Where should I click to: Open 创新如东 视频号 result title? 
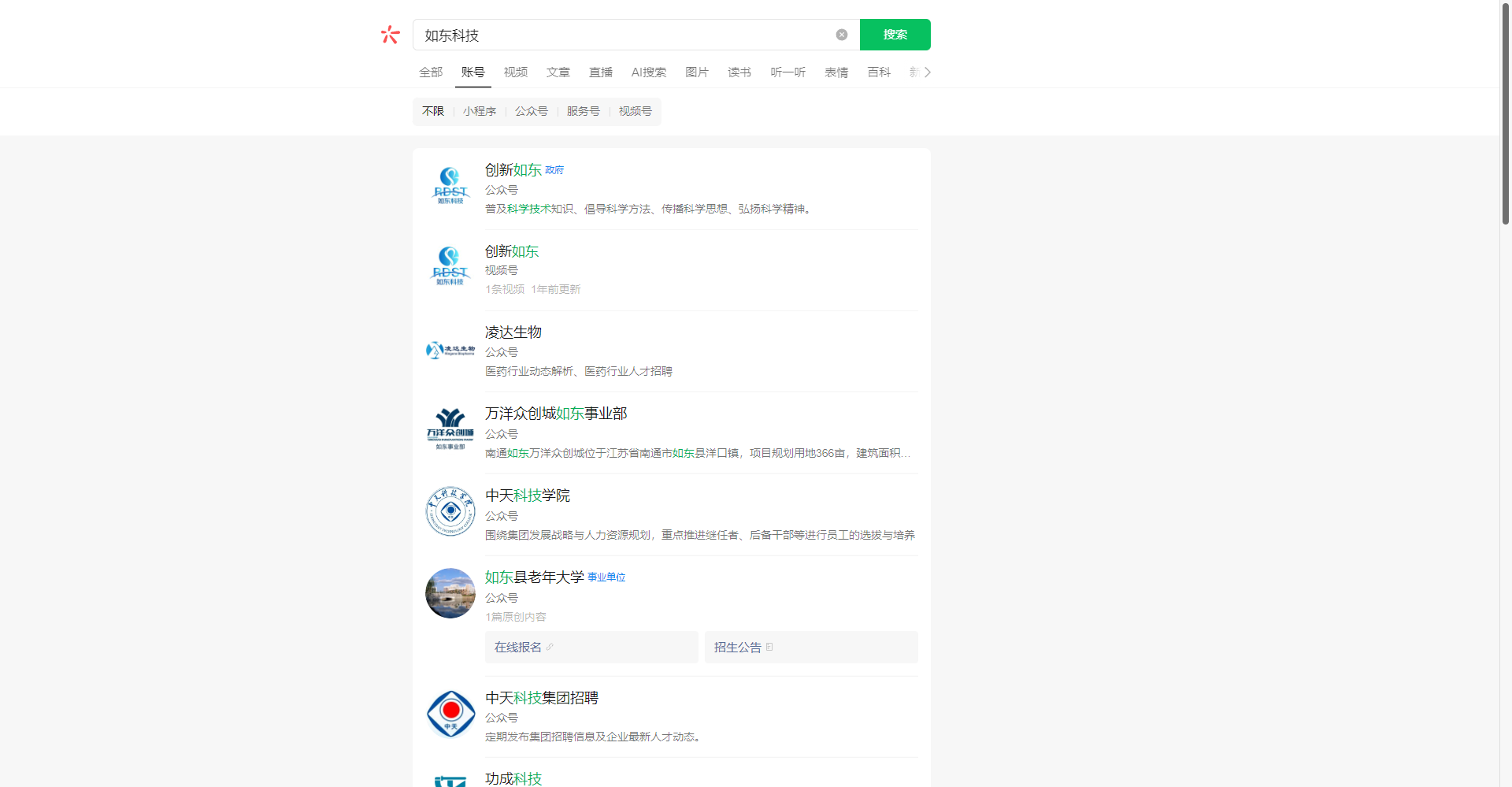512,251
